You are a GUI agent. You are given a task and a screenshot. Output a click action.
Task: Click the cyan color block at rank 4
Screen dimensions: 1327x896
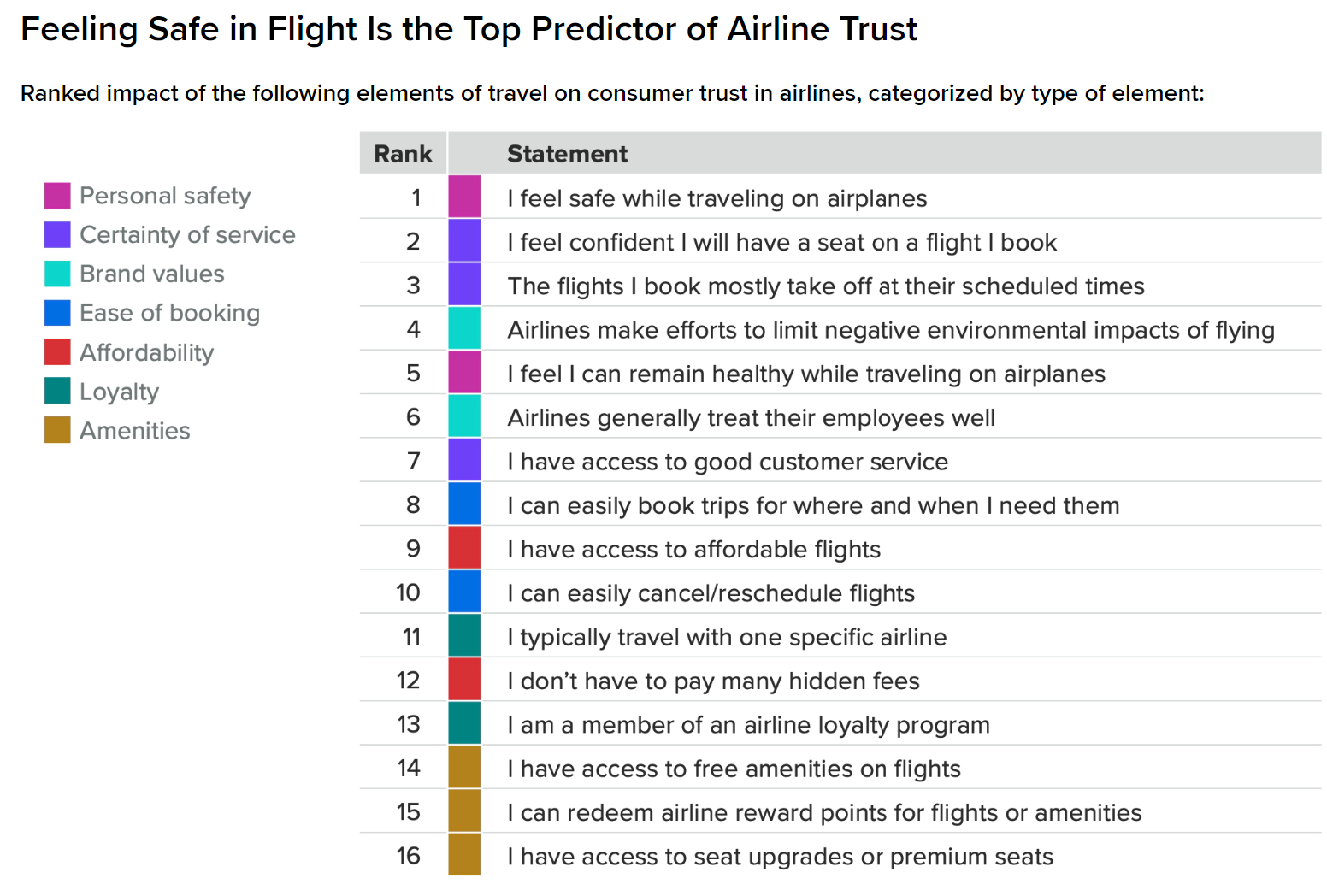pyautogui.click(x=464, y=330)
